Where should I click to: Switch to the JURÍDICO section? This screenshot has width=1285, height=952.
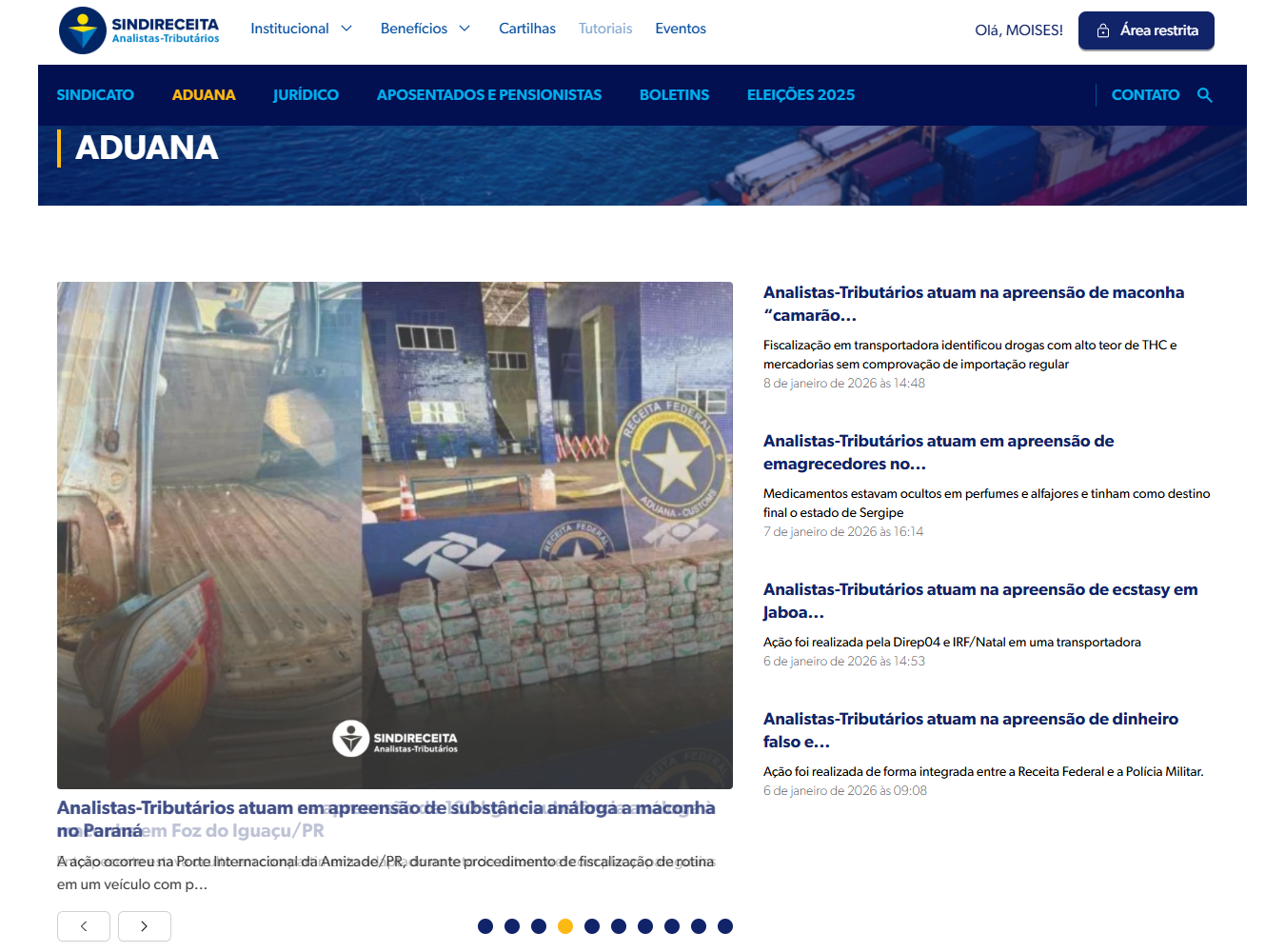pyautogui.click(x=306, y=95)
